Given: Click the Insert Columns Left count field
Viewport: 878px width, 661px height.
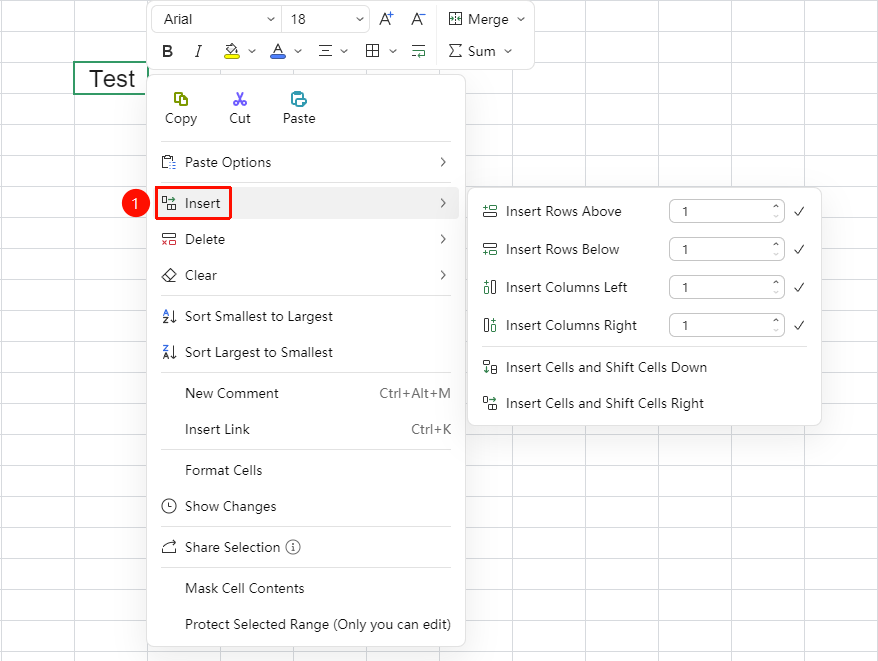Looking at the screenshot, I should [727, 287].
